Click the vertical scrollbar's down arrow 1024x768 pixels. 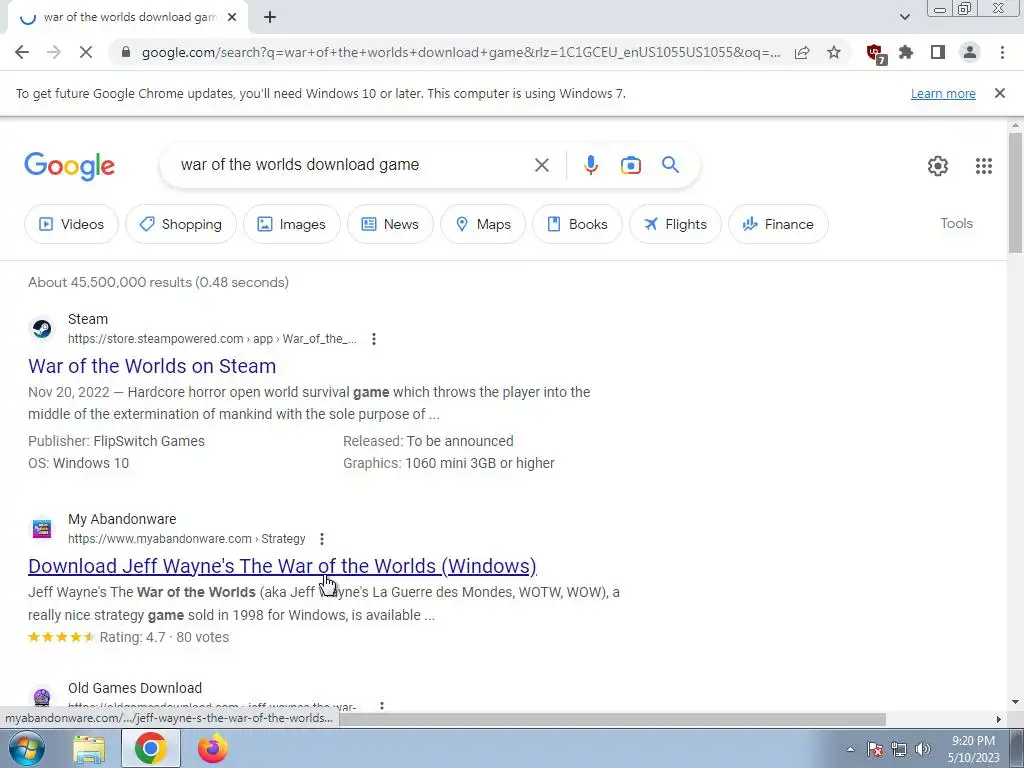[1015, 703]
